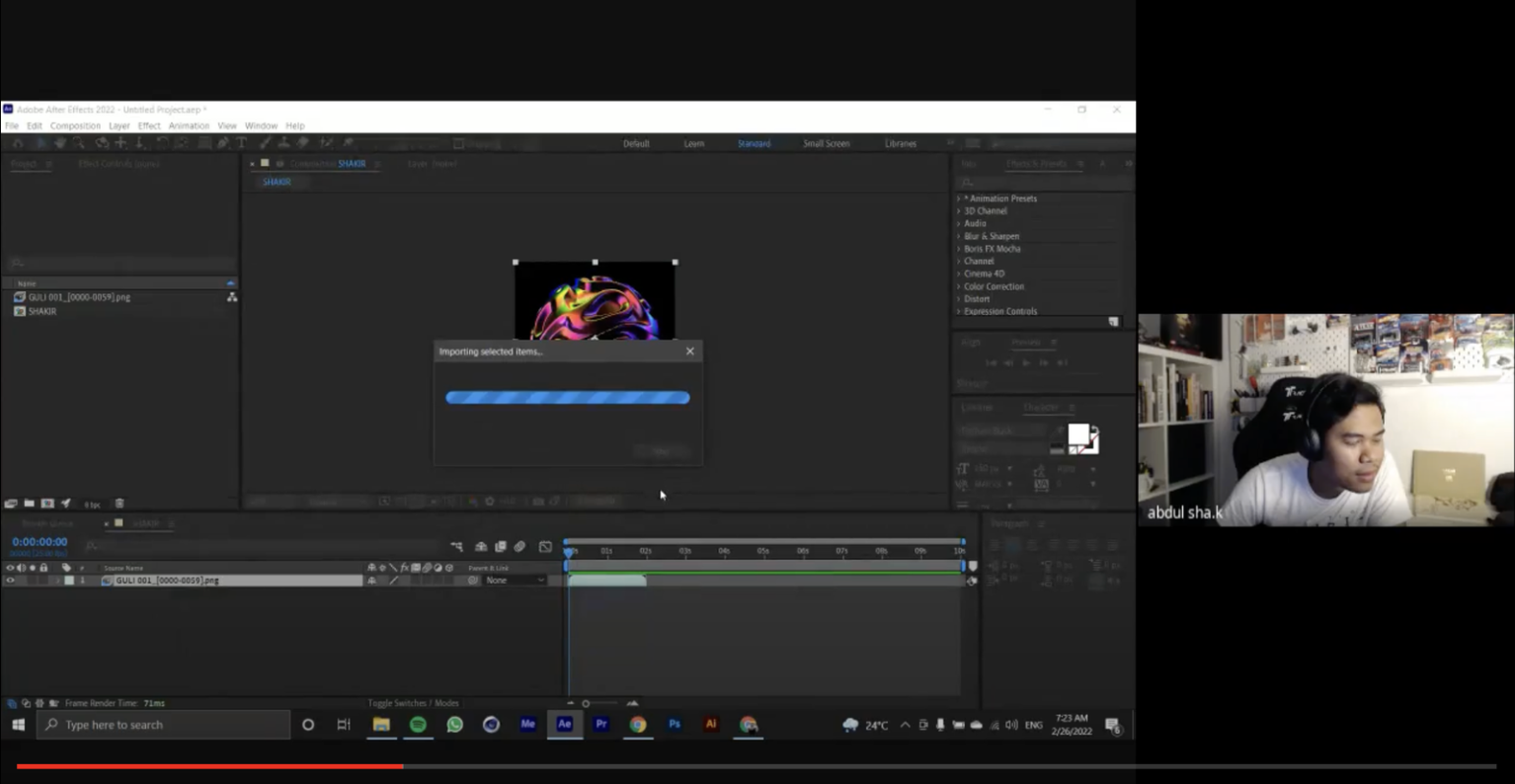
Task: Expand the Color Correction effects category
Action: tap(958, 286)
